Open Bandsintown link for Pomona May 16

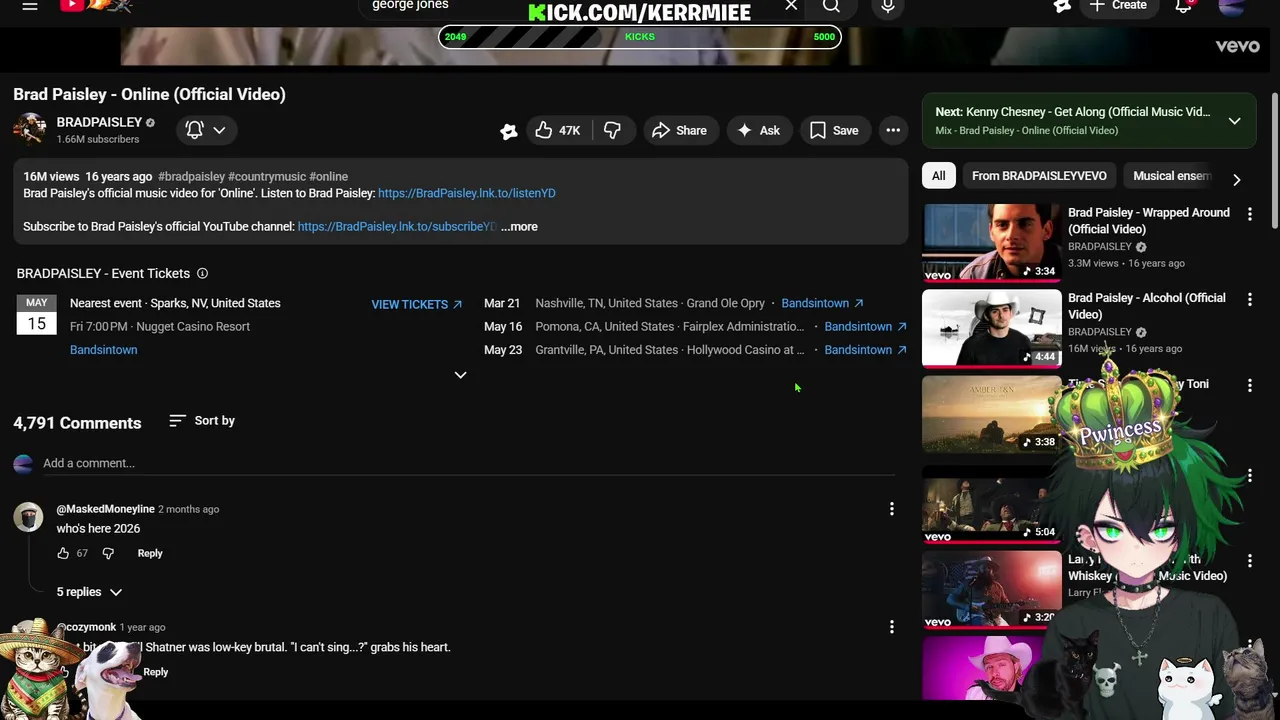tap(865, 327)
